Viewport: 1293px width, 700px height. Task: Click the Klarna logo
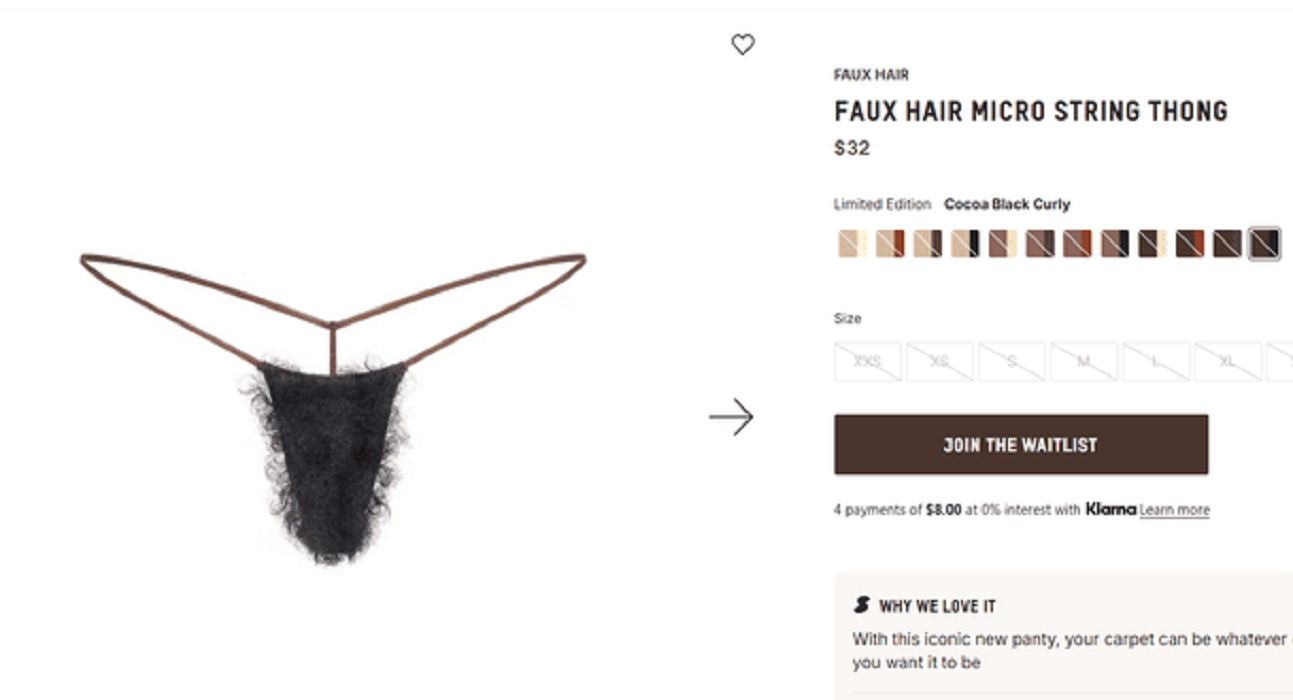pyautogui.click(x=1110, y=509)
